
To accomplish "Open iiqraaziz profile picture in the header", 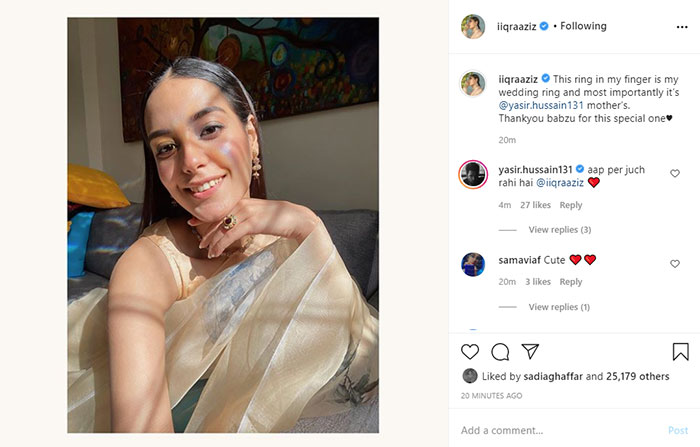I will (473, 26).
